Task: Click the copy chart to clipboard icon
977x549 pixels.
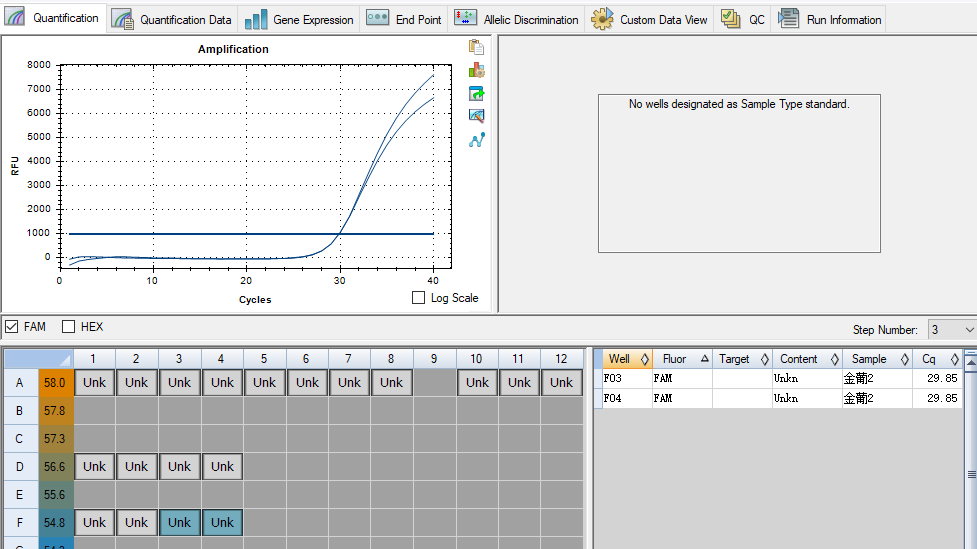Action: (477, 47)
